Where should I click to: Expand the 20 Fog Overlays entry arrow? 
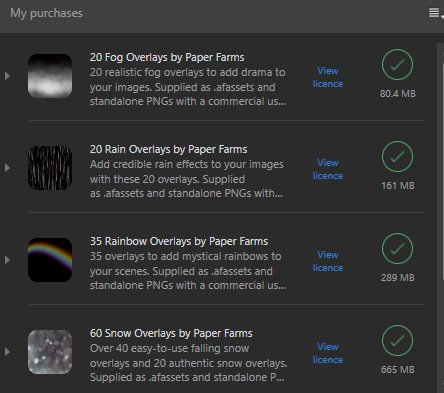tap(7, 76)
